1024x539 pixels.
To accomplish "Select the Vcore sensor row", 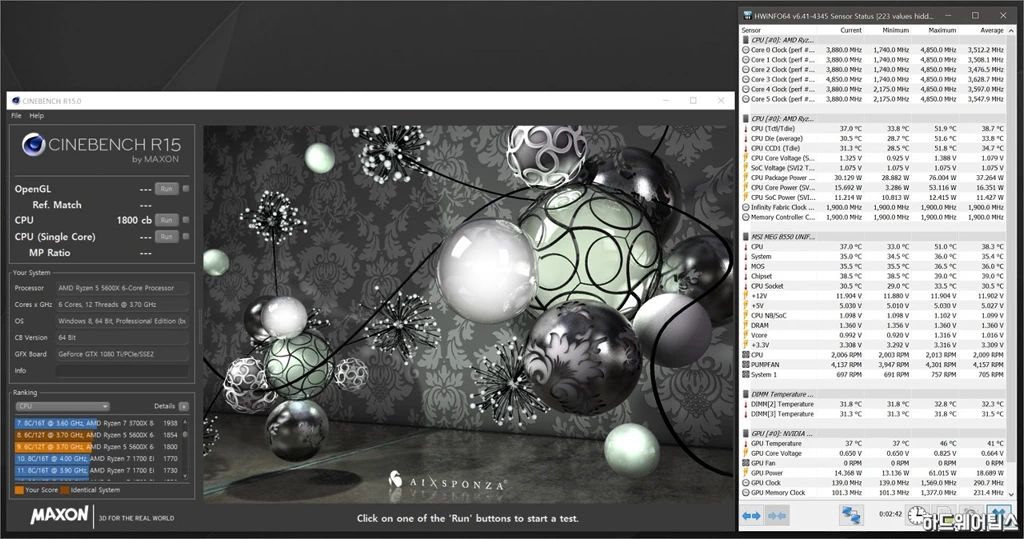I will pyautogui.click(x=873, y=335).
